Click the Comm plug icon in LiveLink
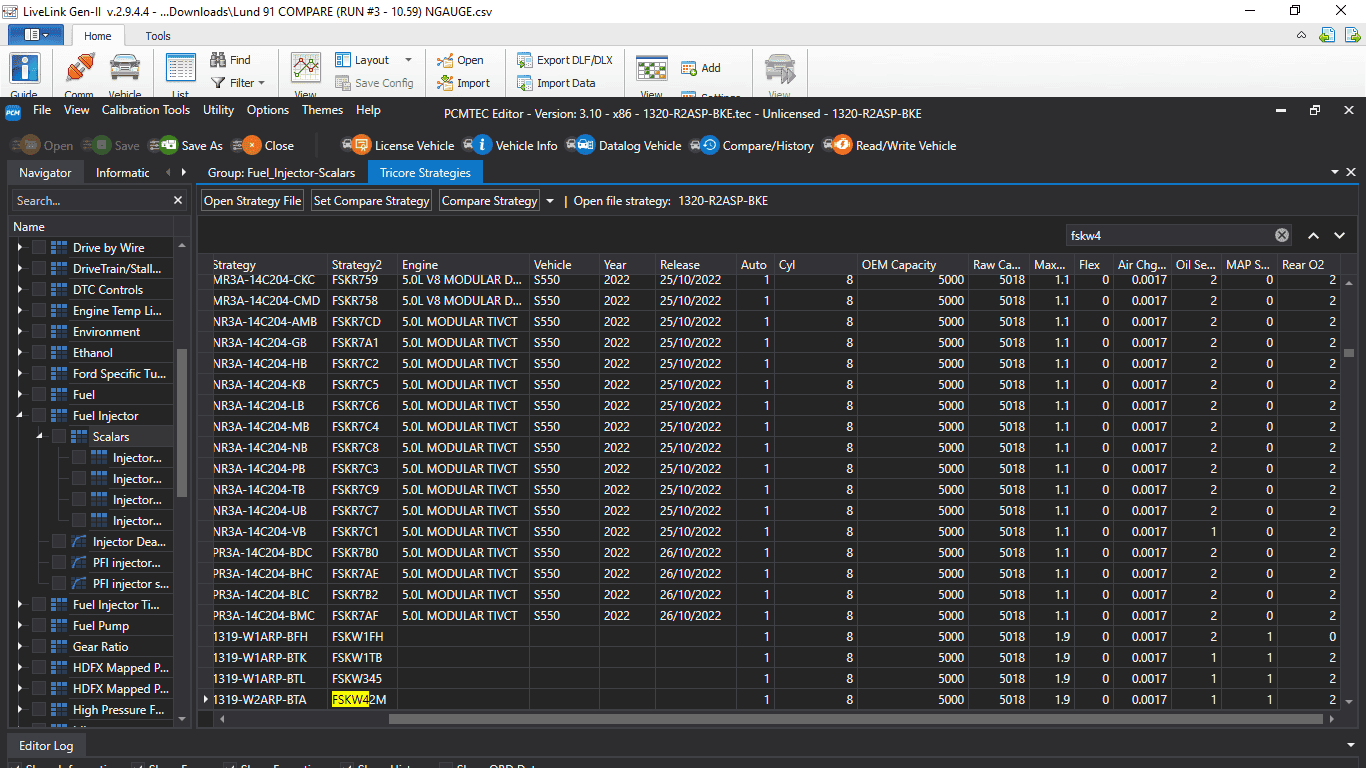The width and height of the screenshot is (1366, 768). 79,68
